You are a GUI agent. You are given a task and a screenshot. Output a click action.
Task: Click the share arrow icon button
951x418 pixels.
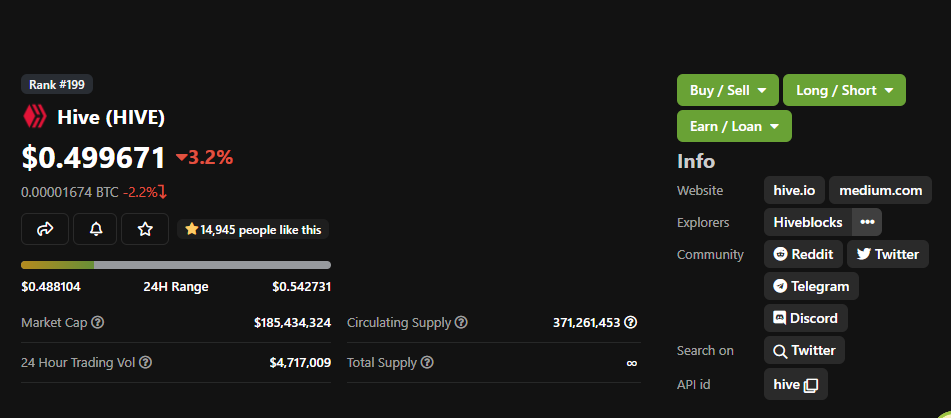pyautogui.click(x=45, y=229)
